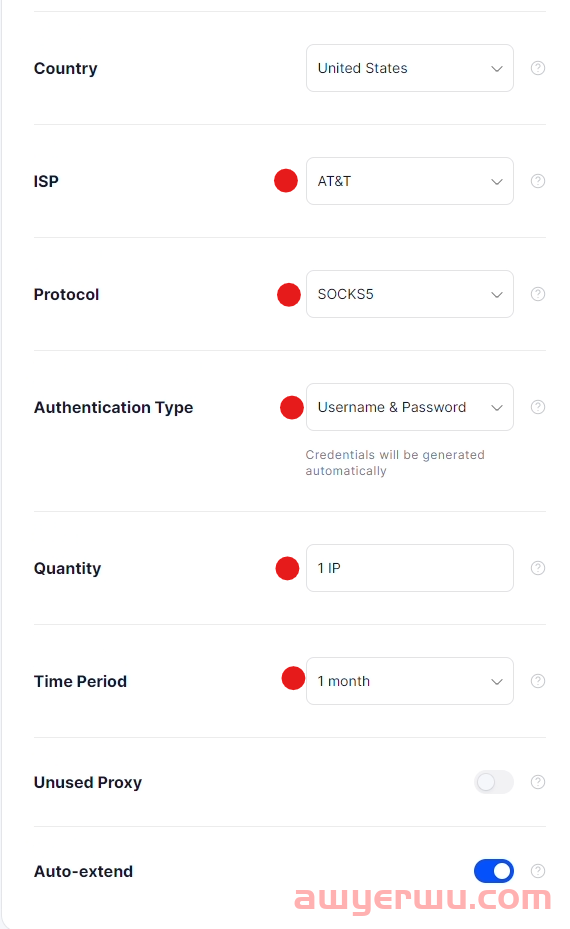The image size is (570, 929).
Task: Open the Time Period dropdown showing 1 month
Action: (x=409, y=681)
